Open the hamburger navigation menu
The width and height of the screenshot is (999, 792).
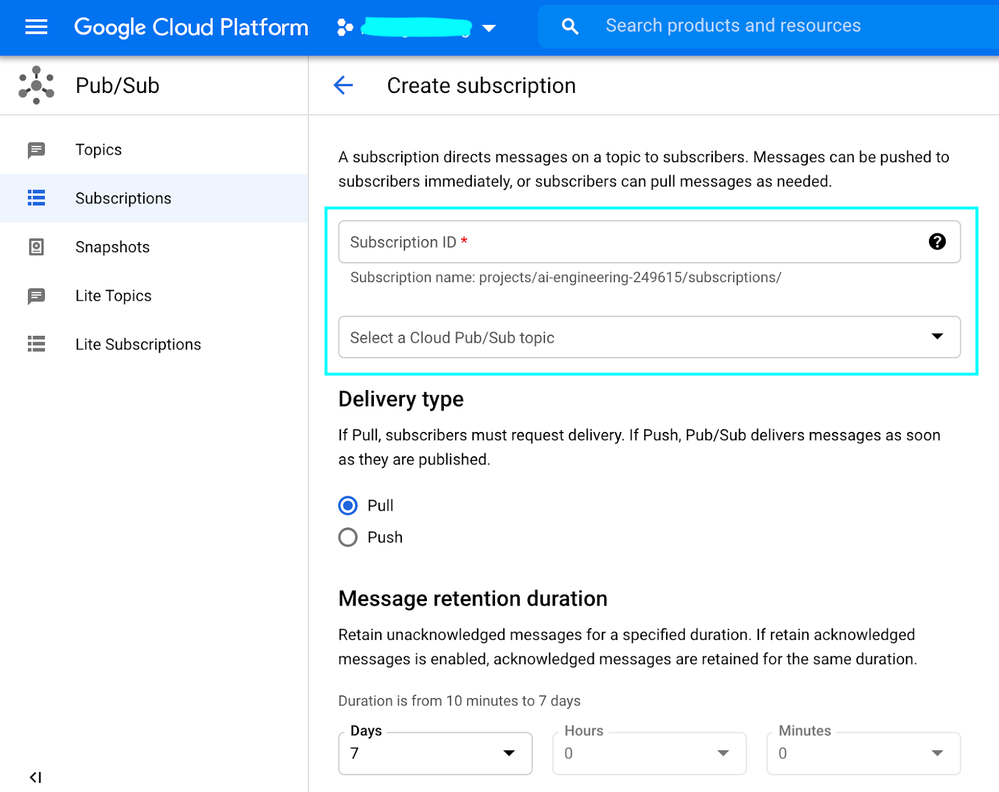[x=36, y=27]
